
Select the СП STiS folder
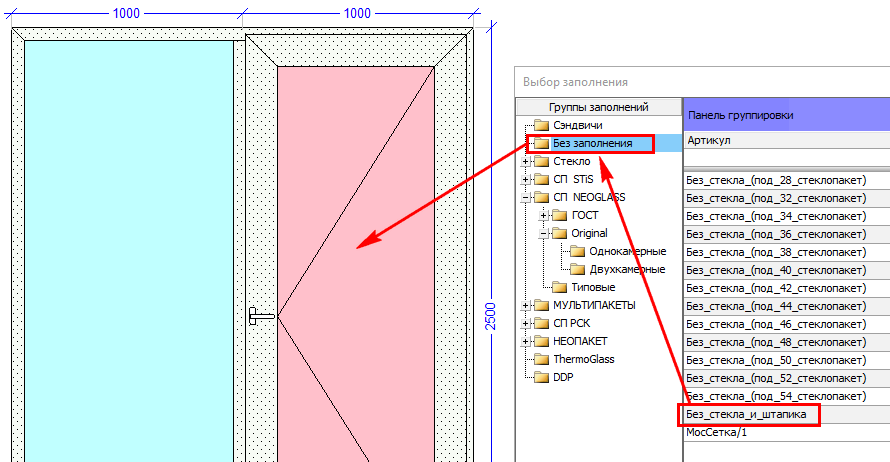point(573,179)
